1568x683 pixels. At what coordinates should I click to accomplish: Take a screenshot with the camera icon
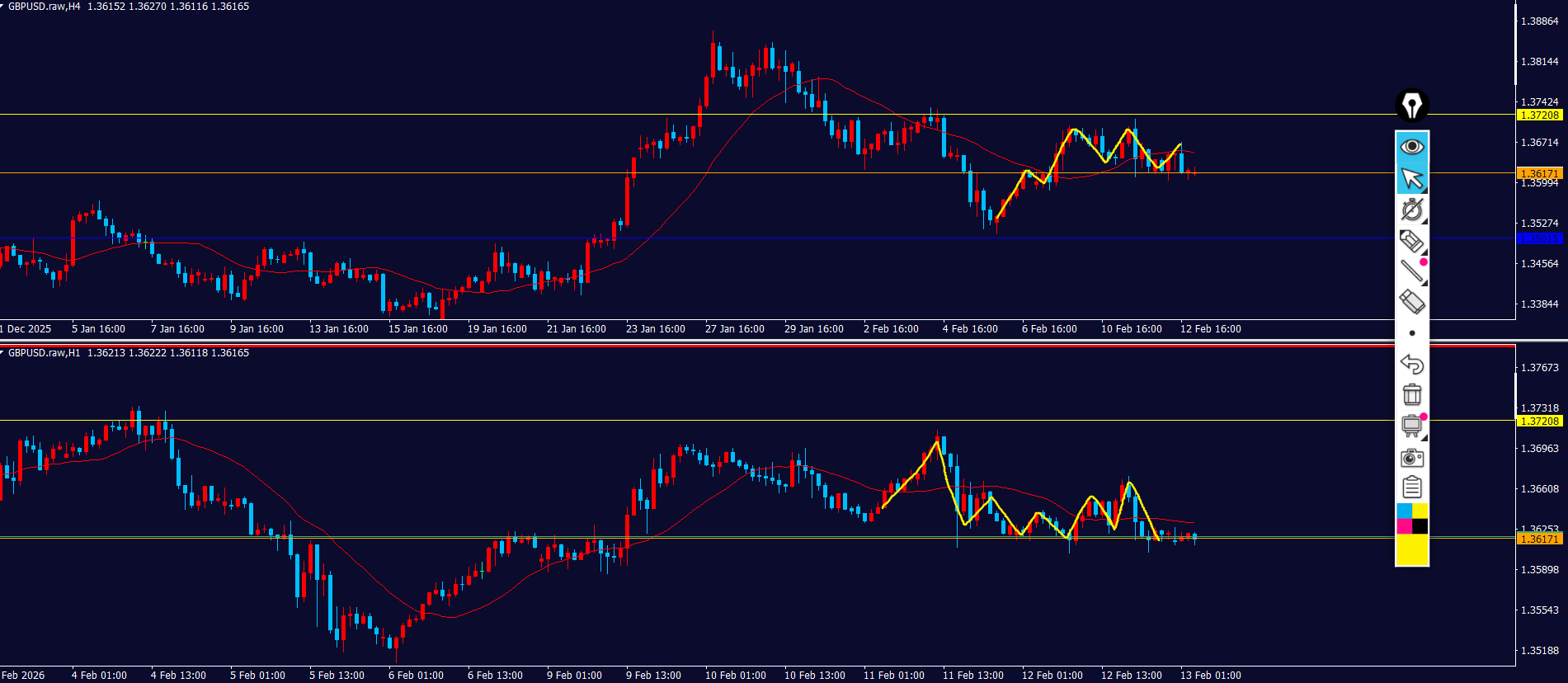tap(1412, 457)
